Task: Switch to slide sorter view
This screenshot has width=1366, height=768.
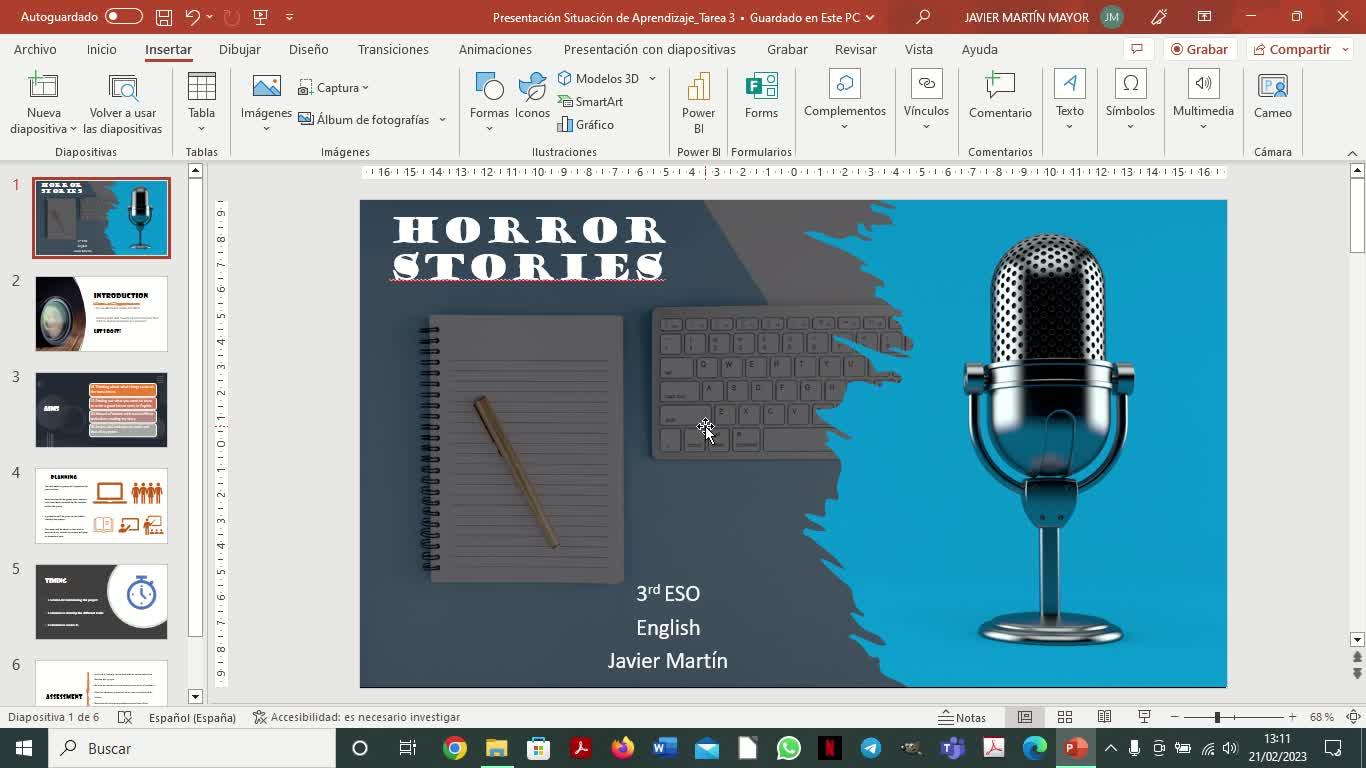Action: click(x=1065, y=717)
